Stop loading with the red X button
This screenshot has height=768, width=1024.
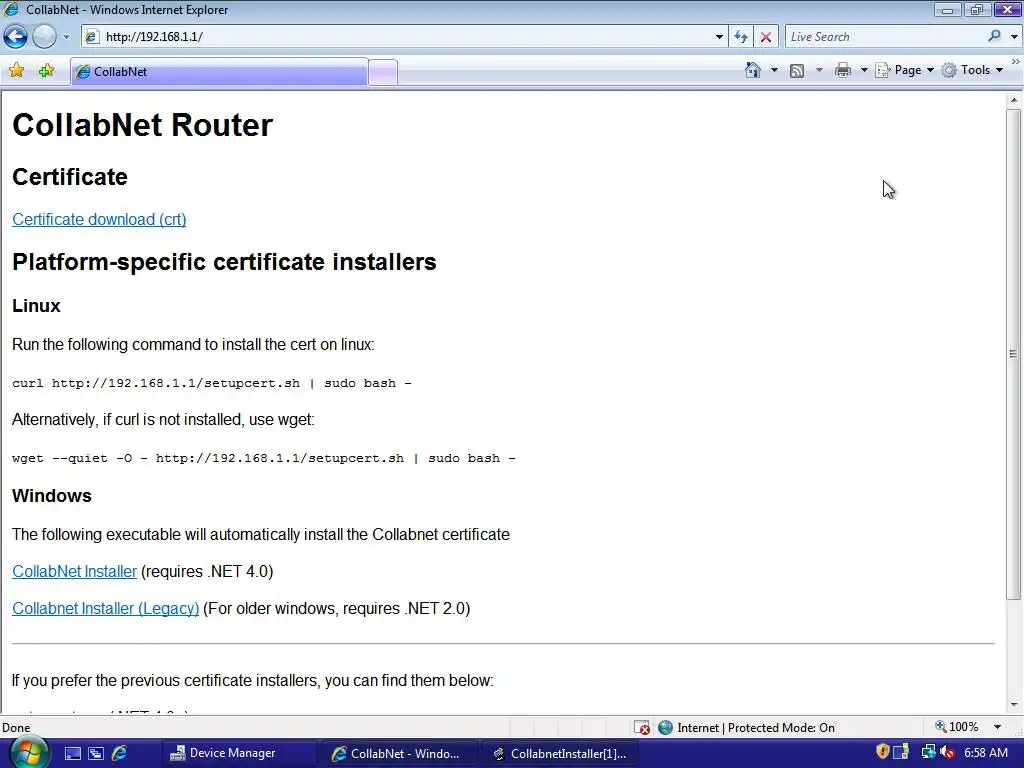[x=766, y=37]
